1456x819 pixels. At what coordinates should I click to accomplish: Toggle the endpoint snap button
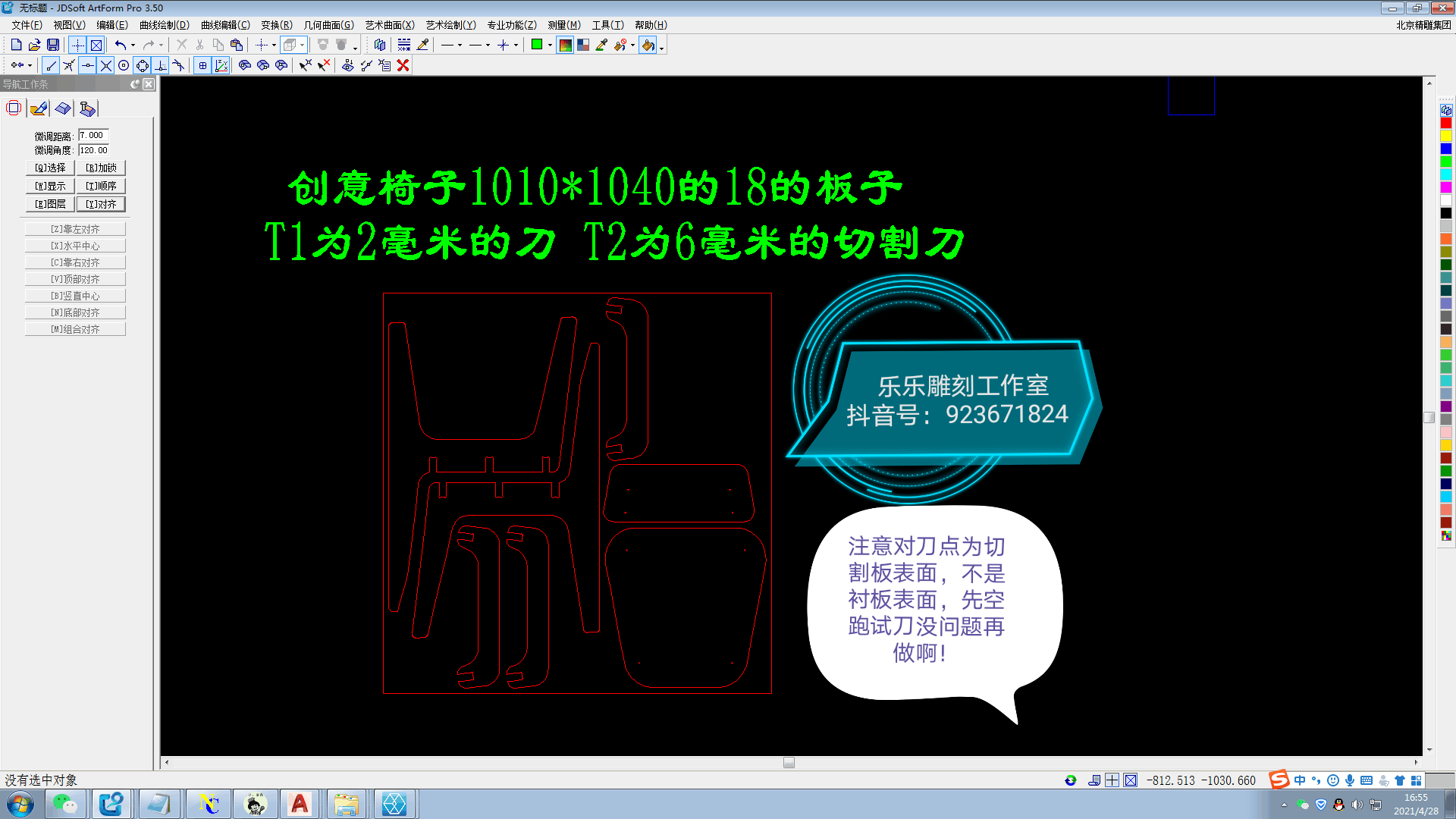(x=52, y=65)
